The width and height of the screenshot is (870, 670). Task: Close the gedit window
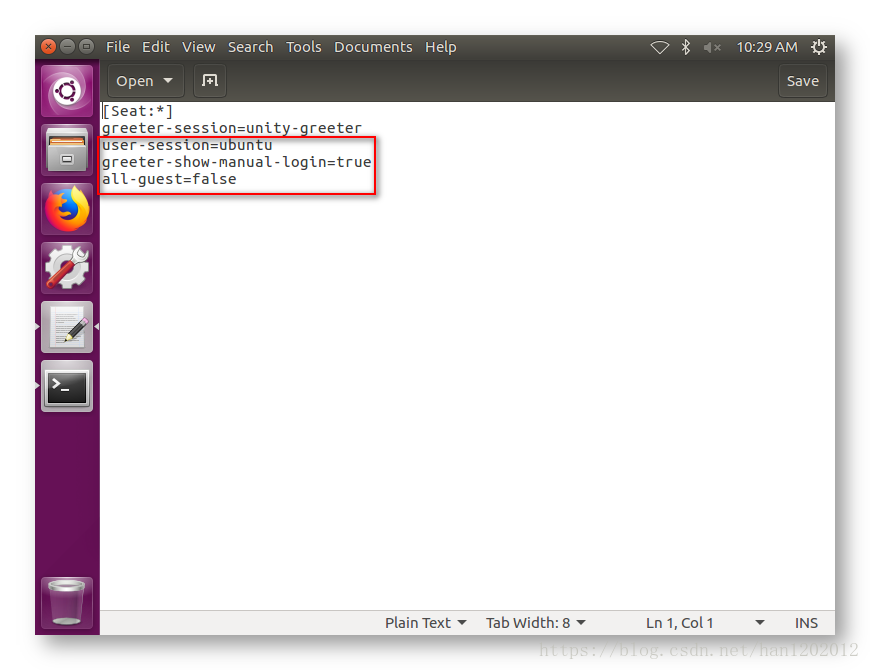tap(49, 47)
